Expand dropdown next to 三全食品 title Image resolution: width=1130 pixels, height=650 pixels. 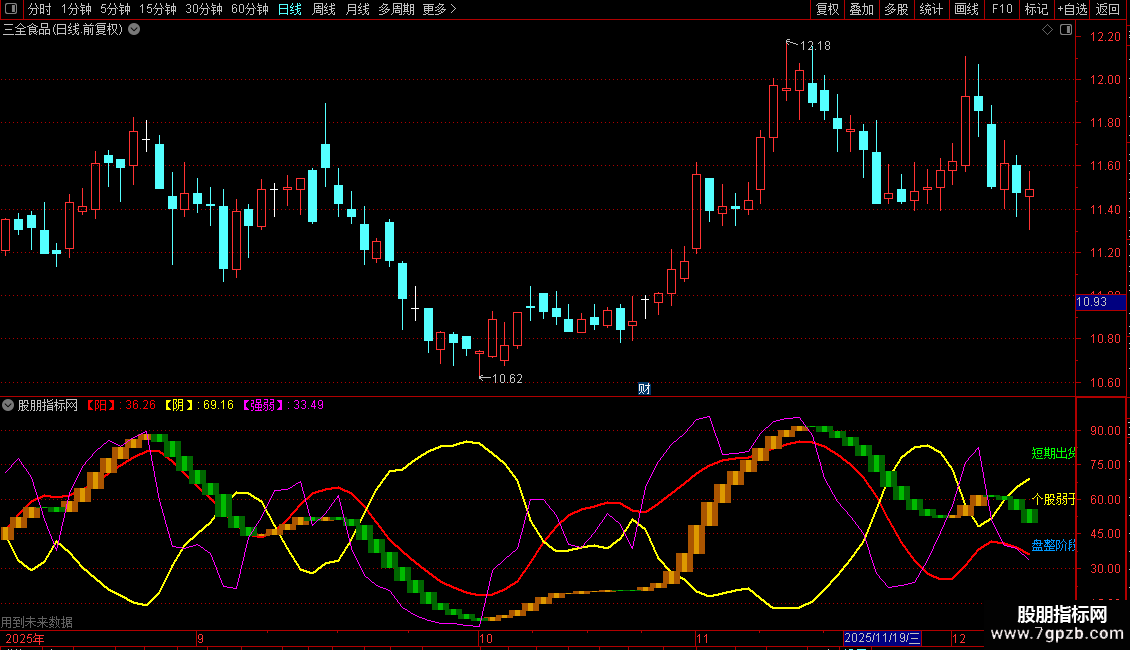coord(134,30)
